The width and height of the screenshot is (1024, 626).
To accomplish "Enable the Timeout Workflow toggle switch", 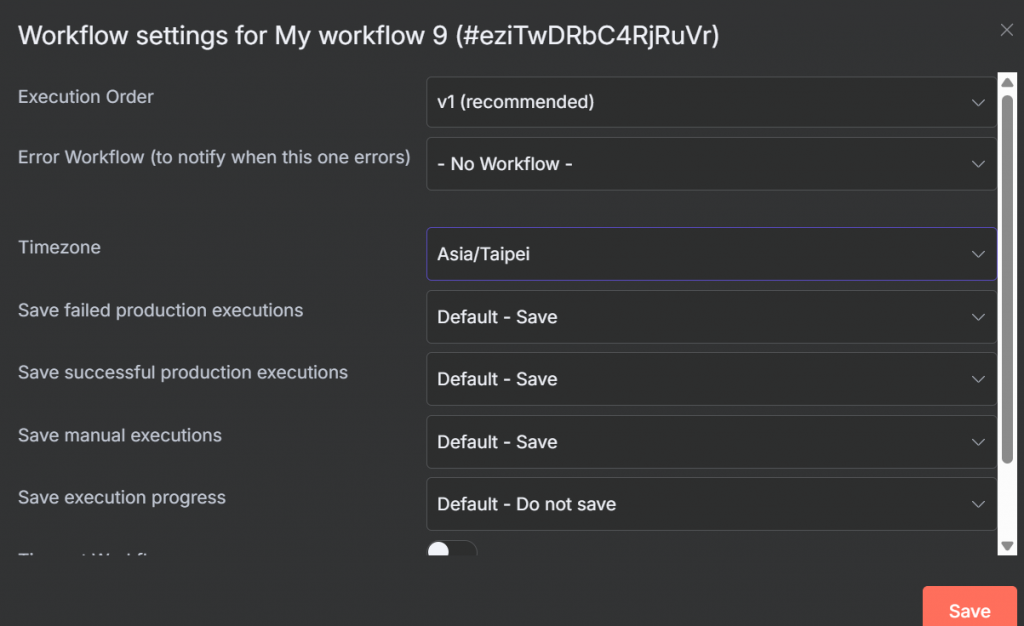I will pos(451,551).
